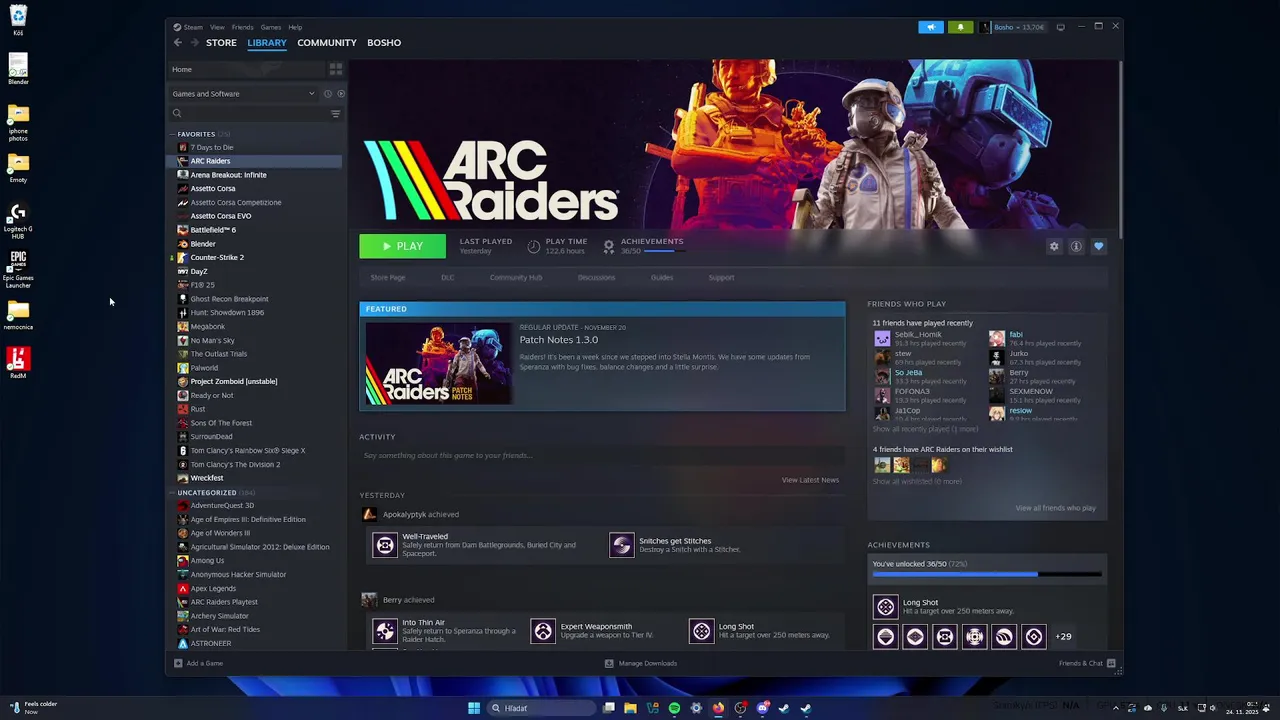Collapse the UNCATEGORIZED category

click(172, 493)
